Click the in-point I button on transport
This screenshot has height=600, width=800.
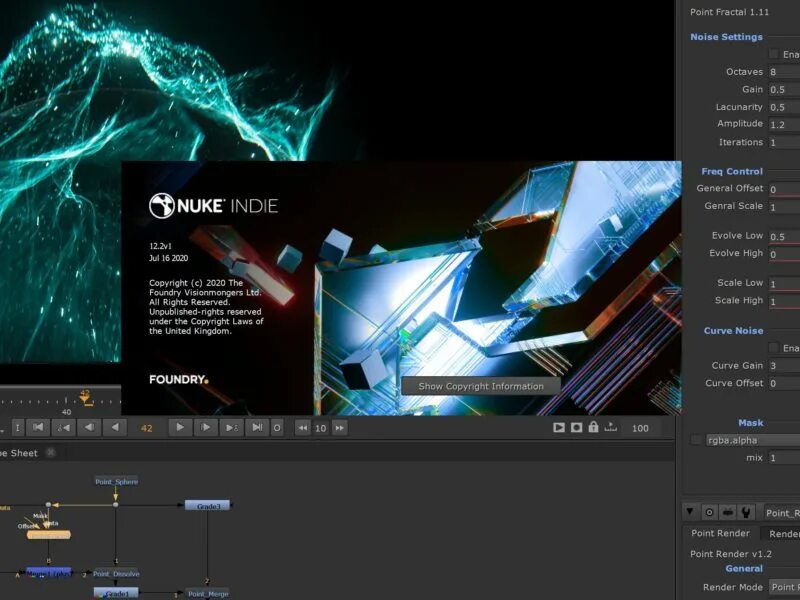[17, 428]
